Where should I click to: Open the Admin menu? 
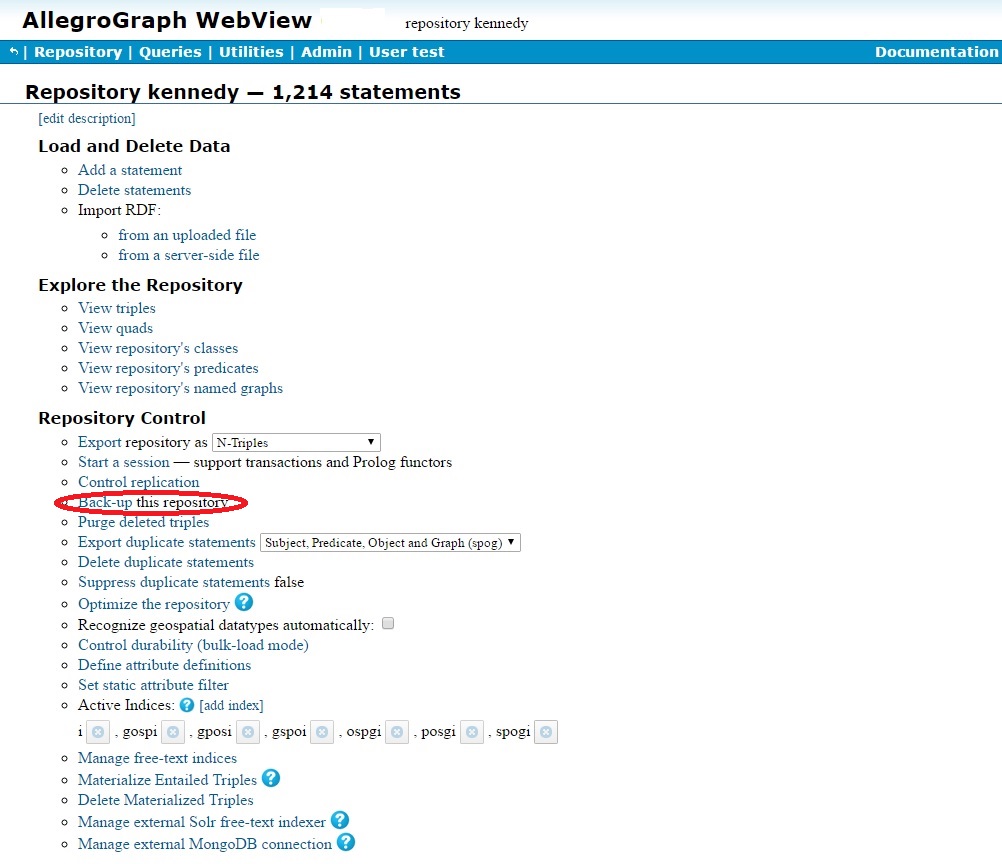pyautogui.click(x=326, y=52)
